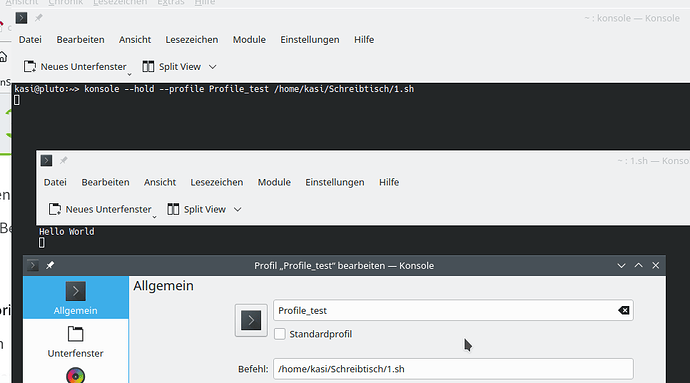Enable Standardprofil checkbox
The height and width of the screenshot is (383, 690).
pos(280,334)
